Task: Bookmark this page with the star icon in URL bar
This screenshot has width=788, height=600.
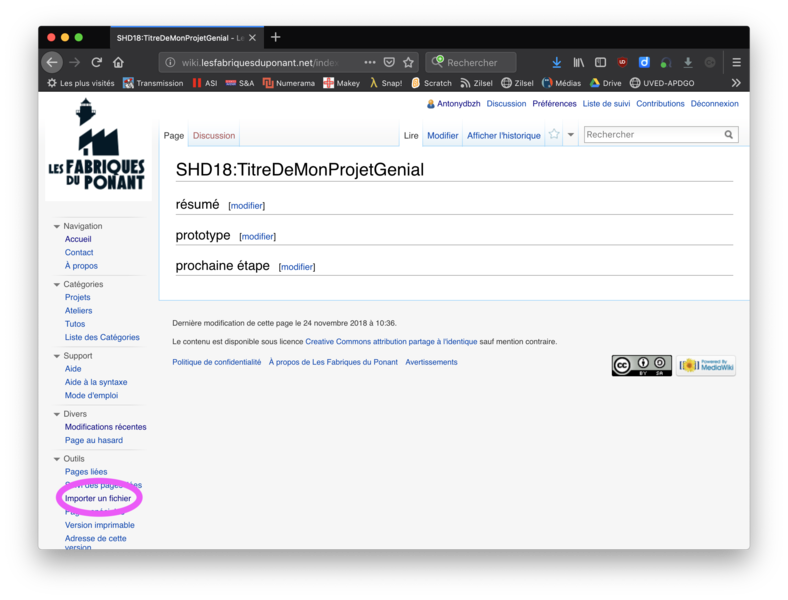Action: [x=408, y=62]
